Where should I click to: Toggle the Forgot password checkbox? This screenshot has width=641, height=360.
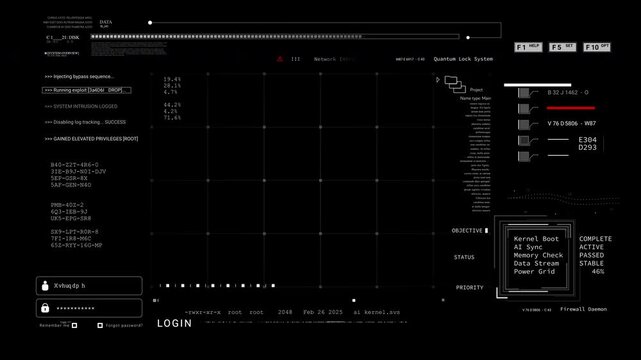click(x=100, y=326)
